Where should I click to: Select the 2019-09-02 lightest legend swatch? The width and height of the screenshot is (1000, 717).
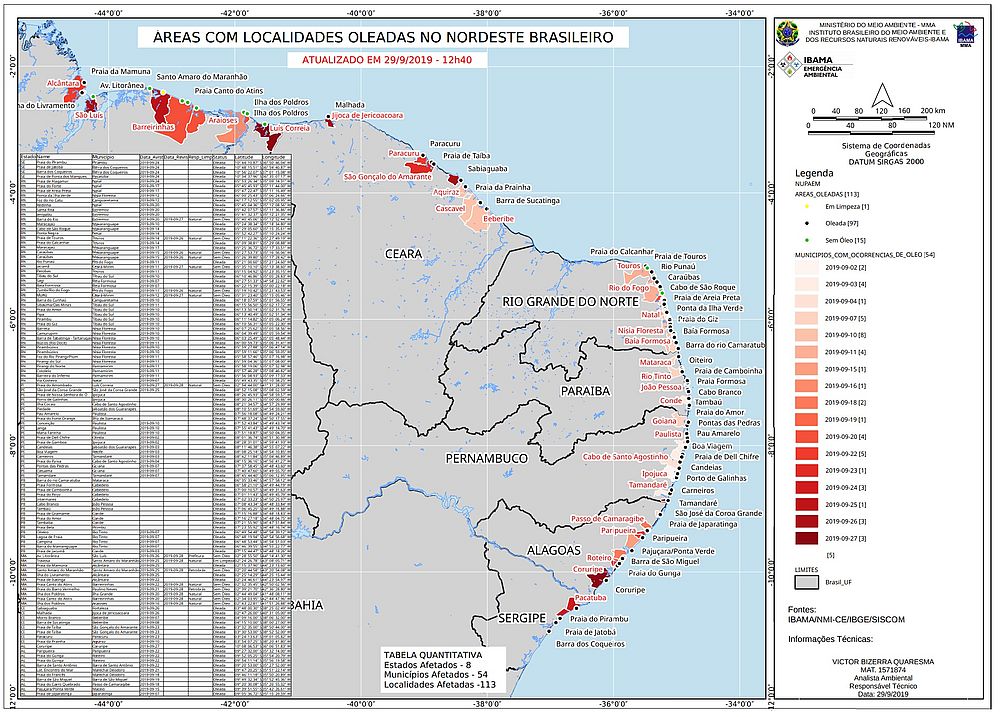807,269
